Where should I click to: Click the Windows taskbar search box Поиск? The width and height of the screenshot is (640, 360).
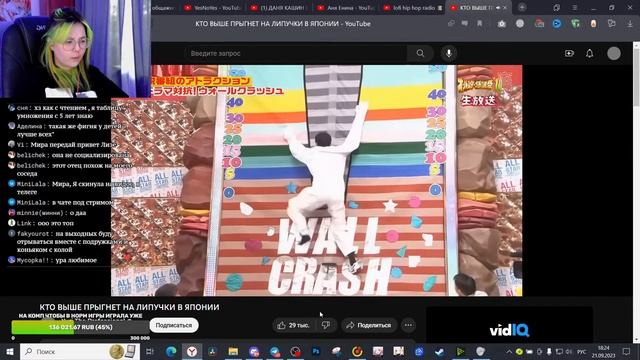point(80,351)
